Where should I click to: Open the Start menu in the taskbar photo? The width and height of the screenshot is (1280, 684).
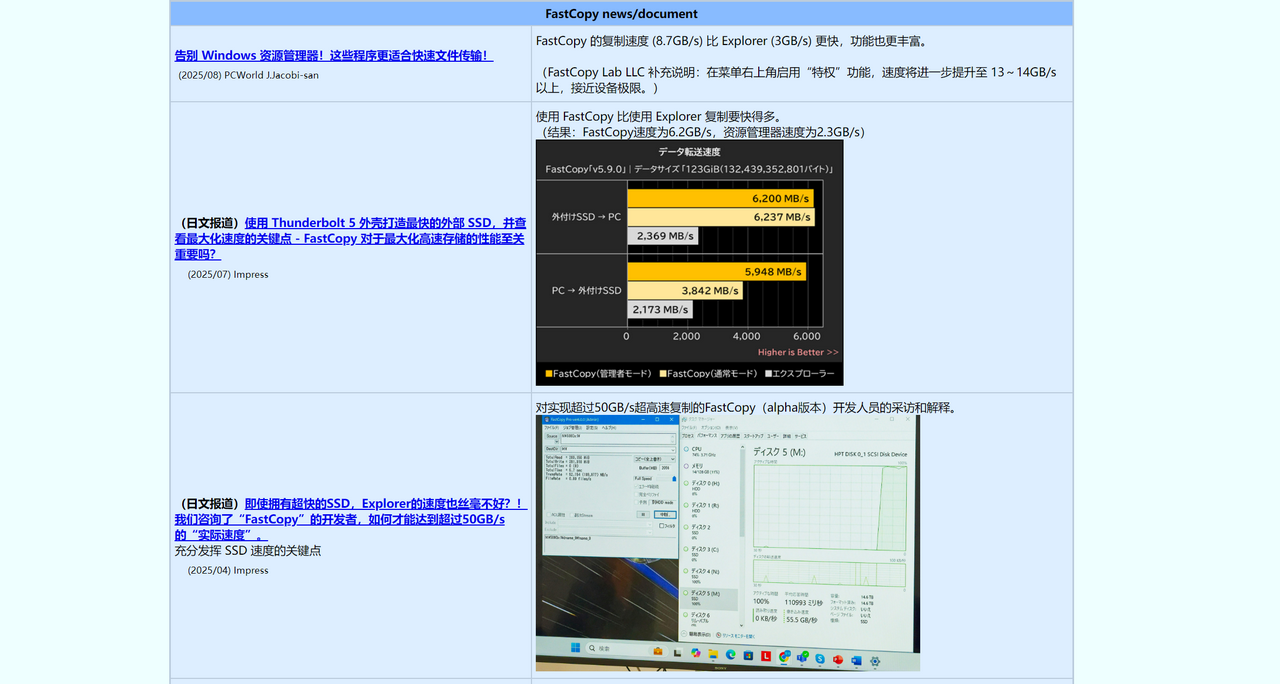(574, 647)
